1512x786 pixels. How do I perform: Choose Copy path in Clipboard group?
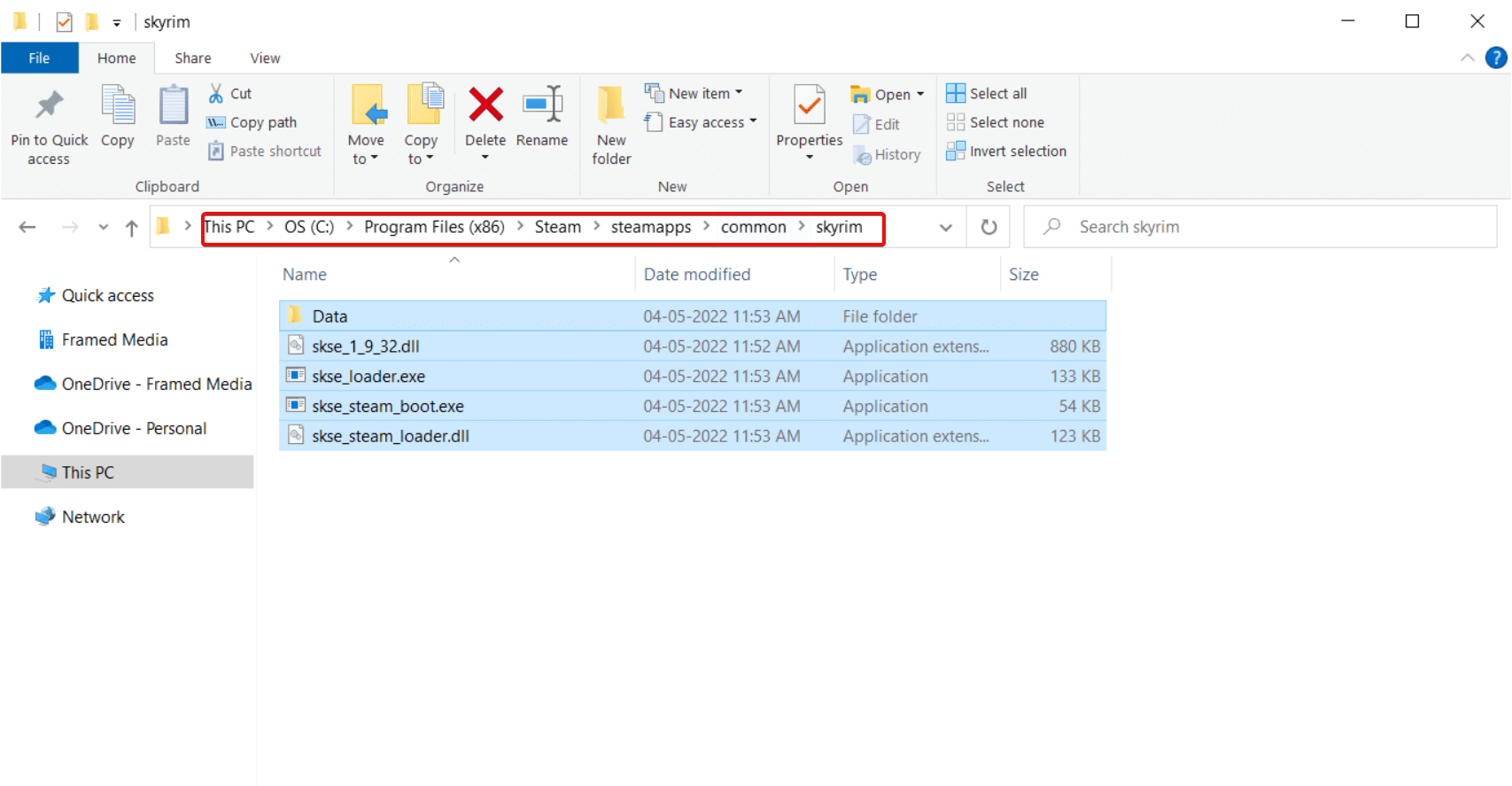point(252,122)
